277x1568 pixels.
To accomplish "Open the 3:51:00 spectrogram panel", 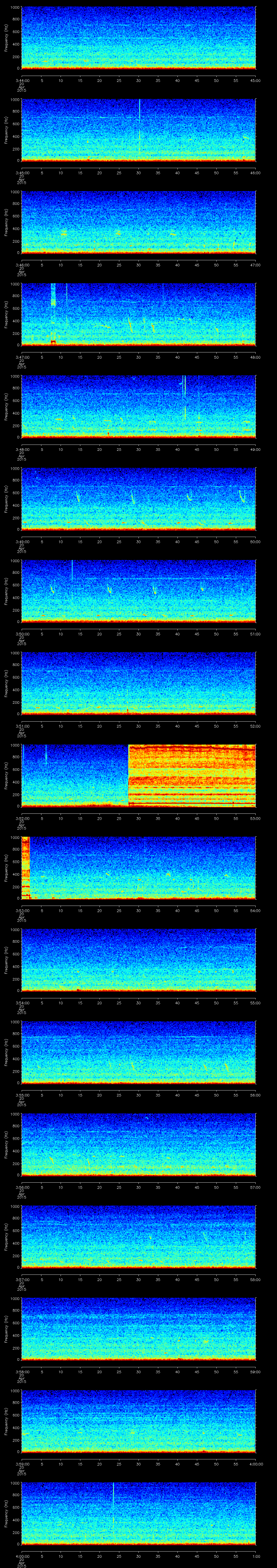I will click(138, 682).
